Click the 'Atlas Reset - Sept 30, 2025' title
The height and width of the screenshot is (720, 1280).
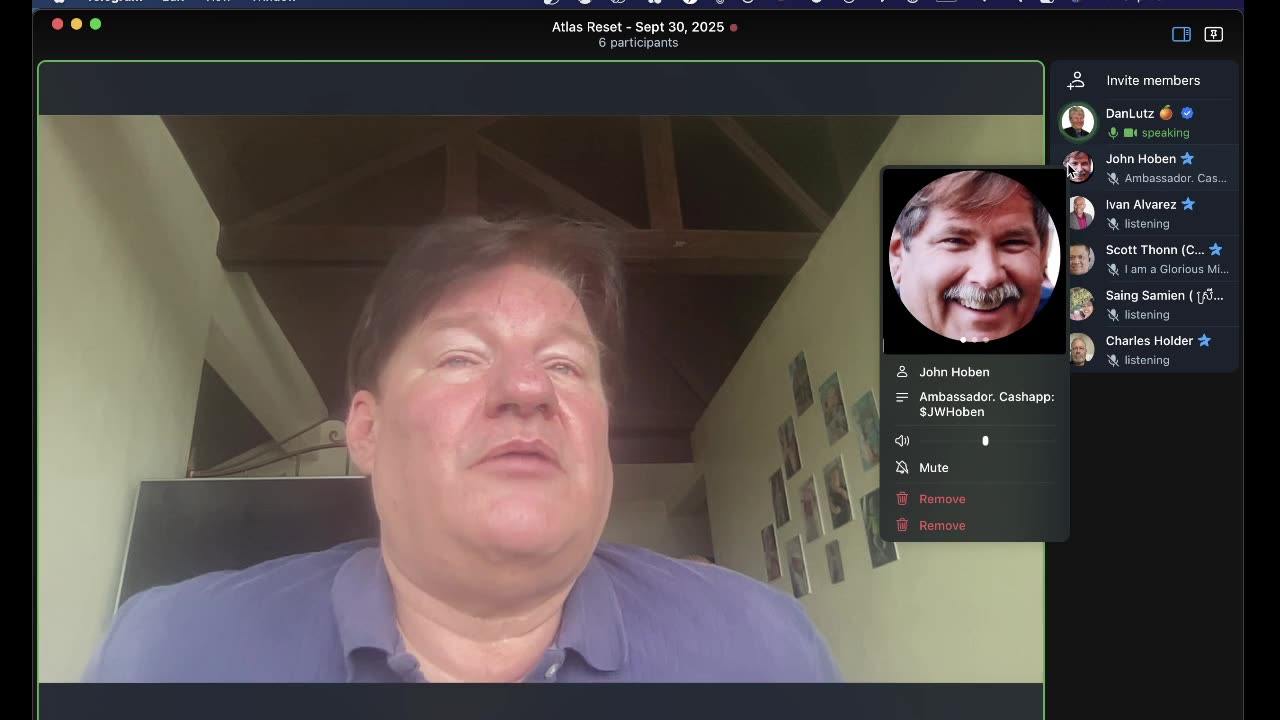638,27
